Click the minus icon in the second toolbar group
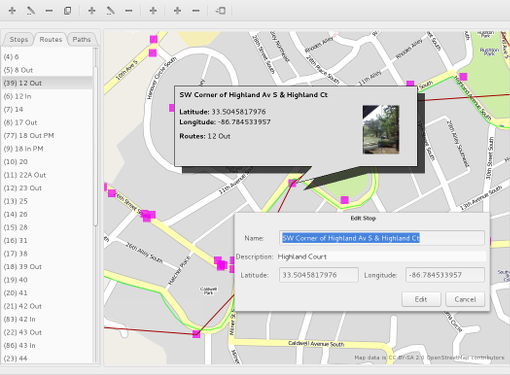510x375 pixels. [129, 11]
